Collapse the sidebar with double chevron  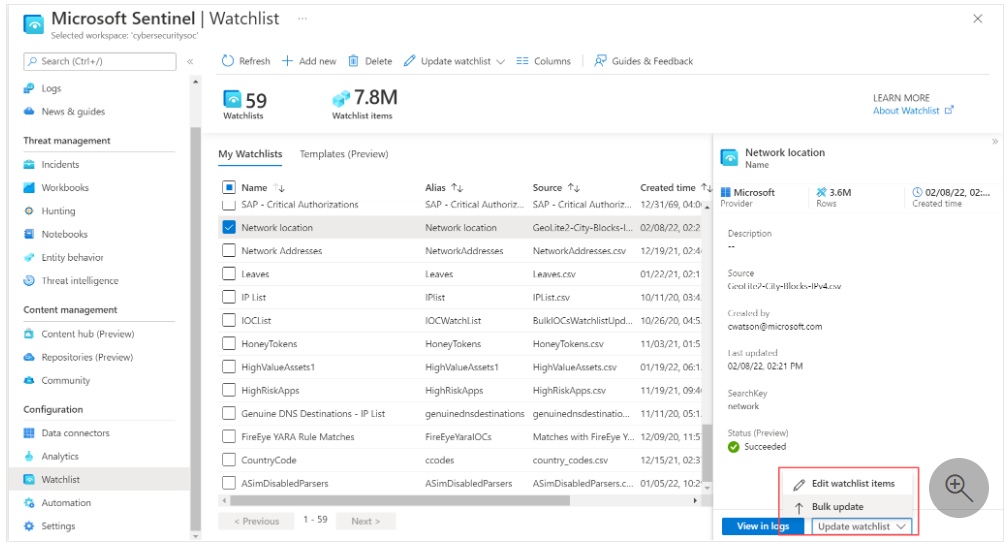(190, 62)
